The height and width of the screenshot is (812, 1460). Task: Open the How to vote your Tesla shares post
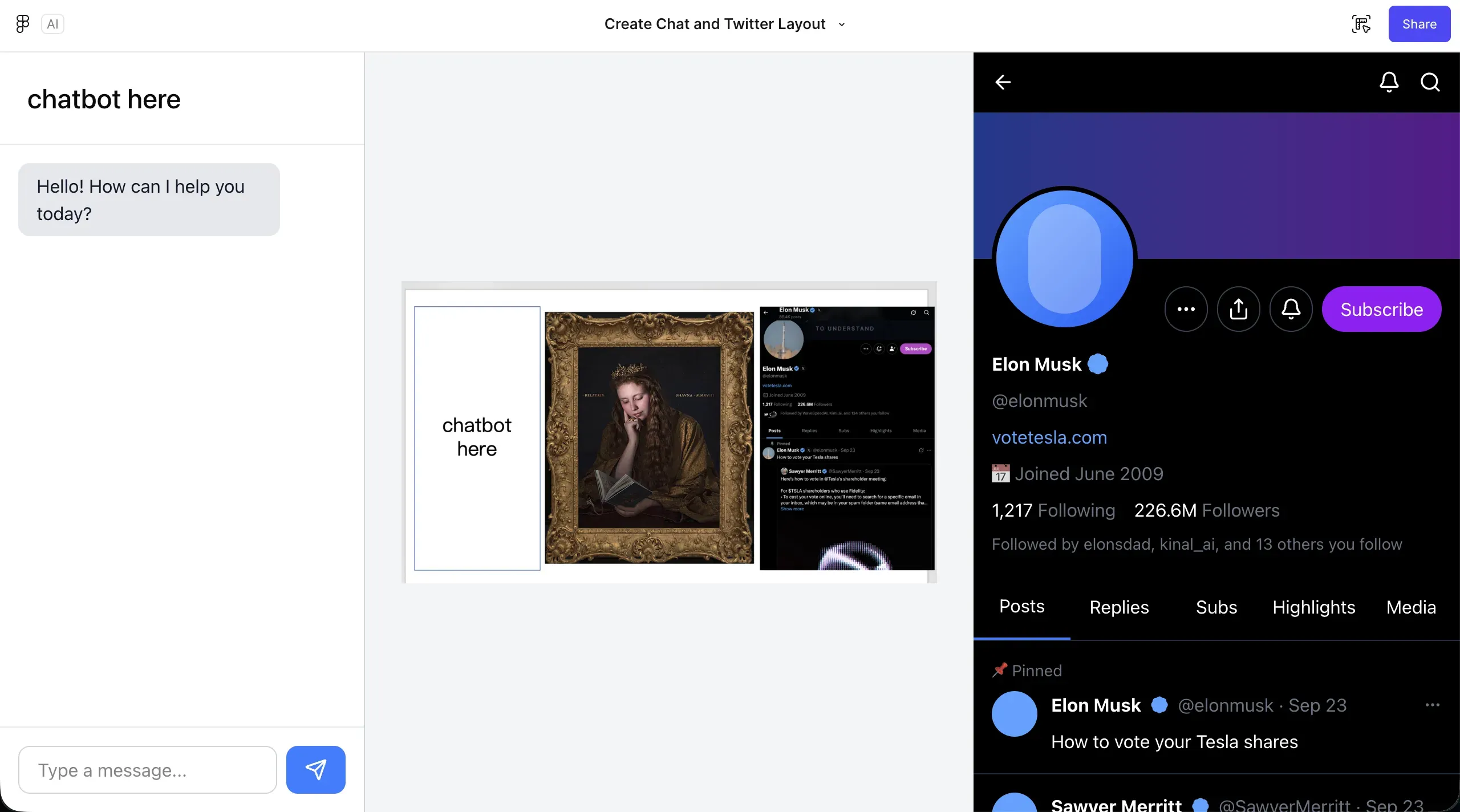click(x=1175, y=742)
